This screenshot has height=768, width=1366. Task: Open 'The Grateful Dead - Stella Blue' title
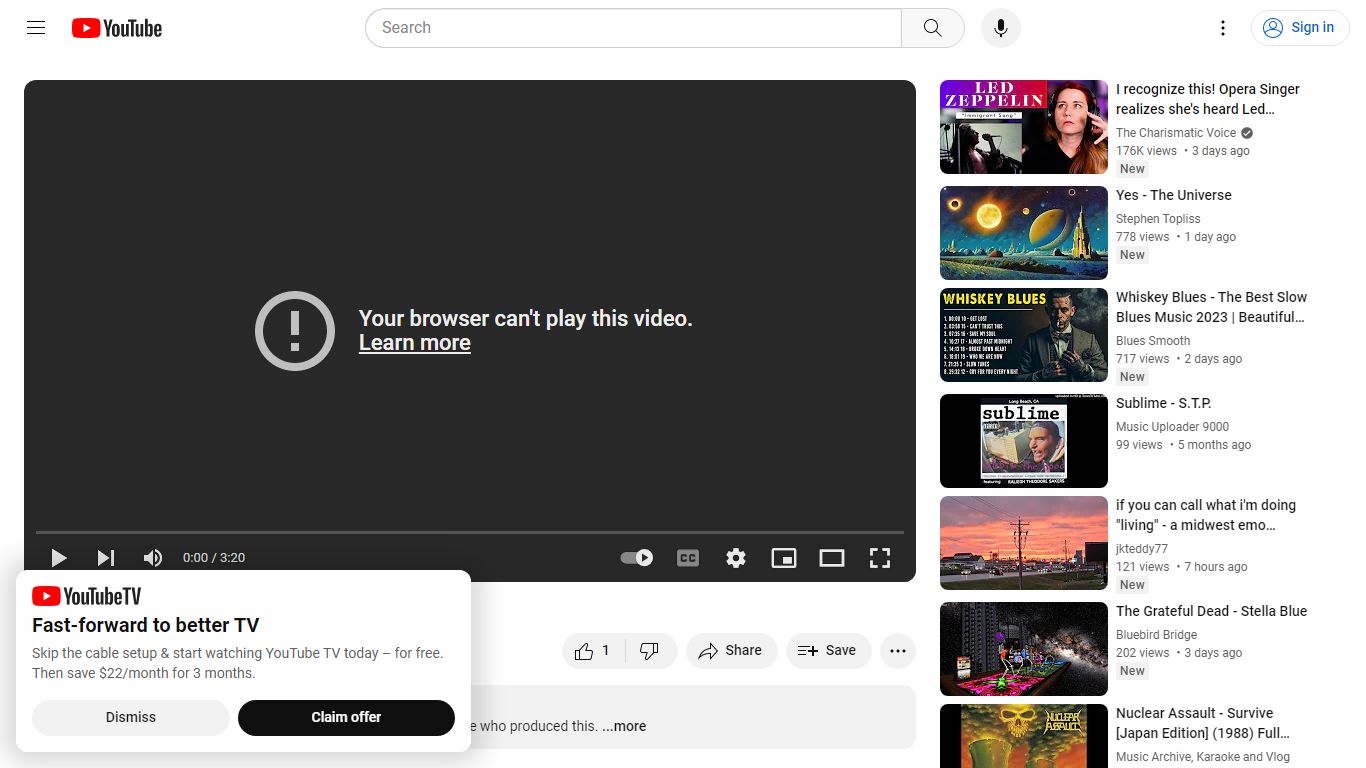coord(1212,611)
